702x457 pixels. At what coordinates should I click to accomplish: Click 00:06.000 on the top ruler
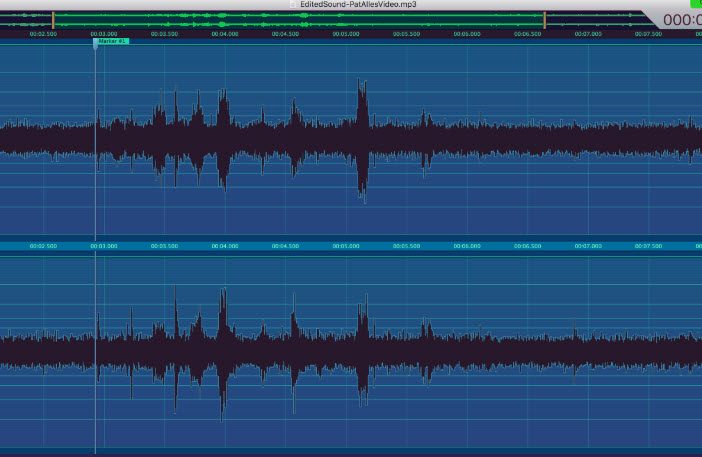point(467,34)
